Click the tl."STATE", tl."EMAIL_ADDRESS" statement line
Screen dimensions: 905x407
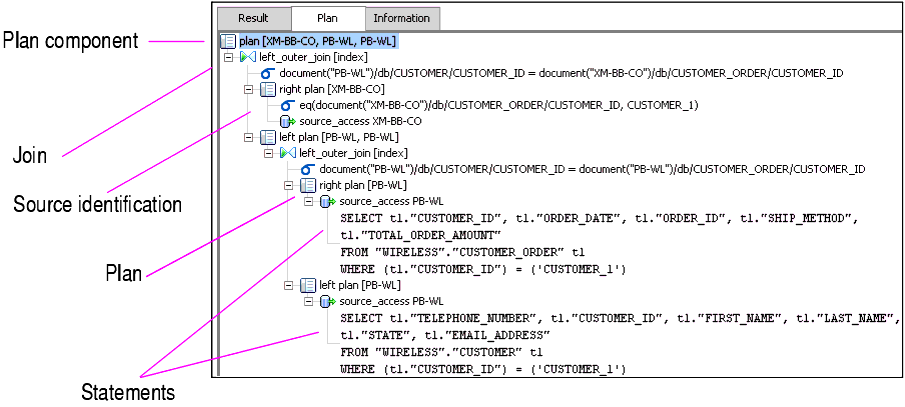(x=446, y=335)
